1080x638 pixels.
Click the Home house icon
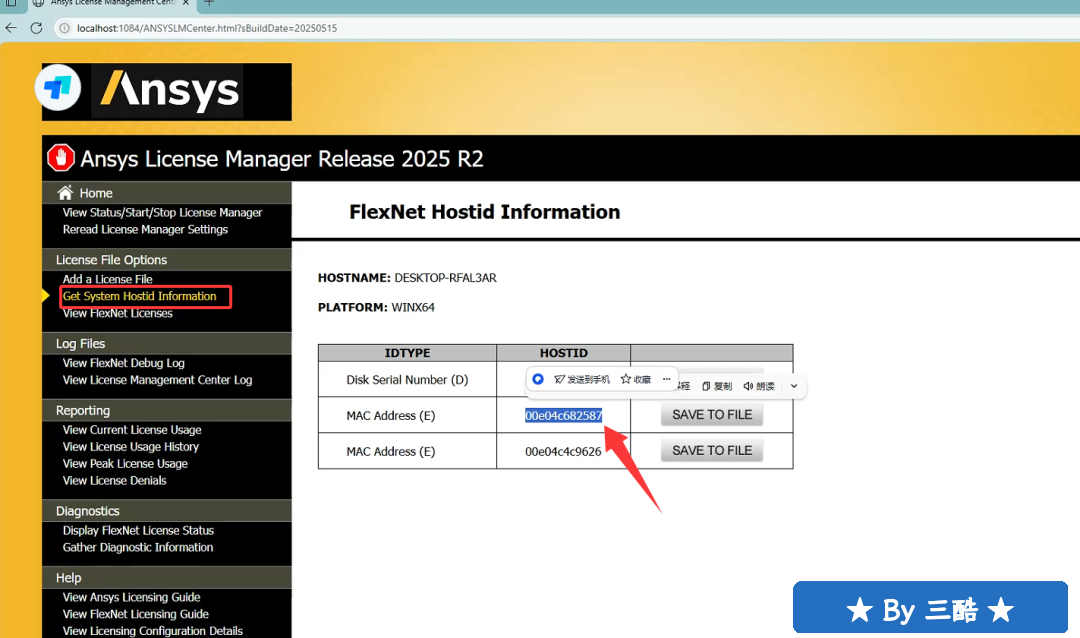coord(65,192)
